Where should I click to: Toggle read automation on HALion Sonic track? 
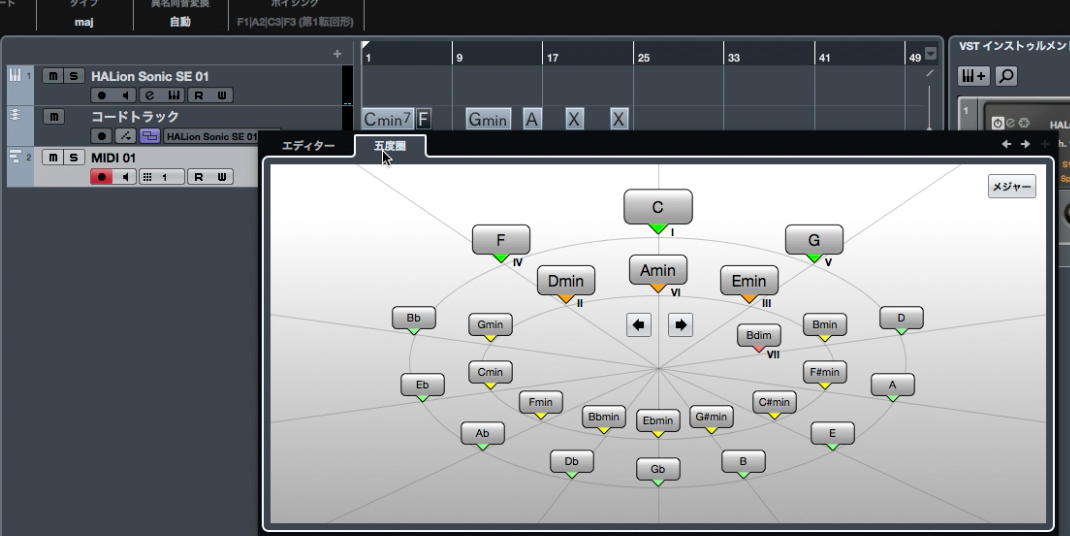[199, 95]
